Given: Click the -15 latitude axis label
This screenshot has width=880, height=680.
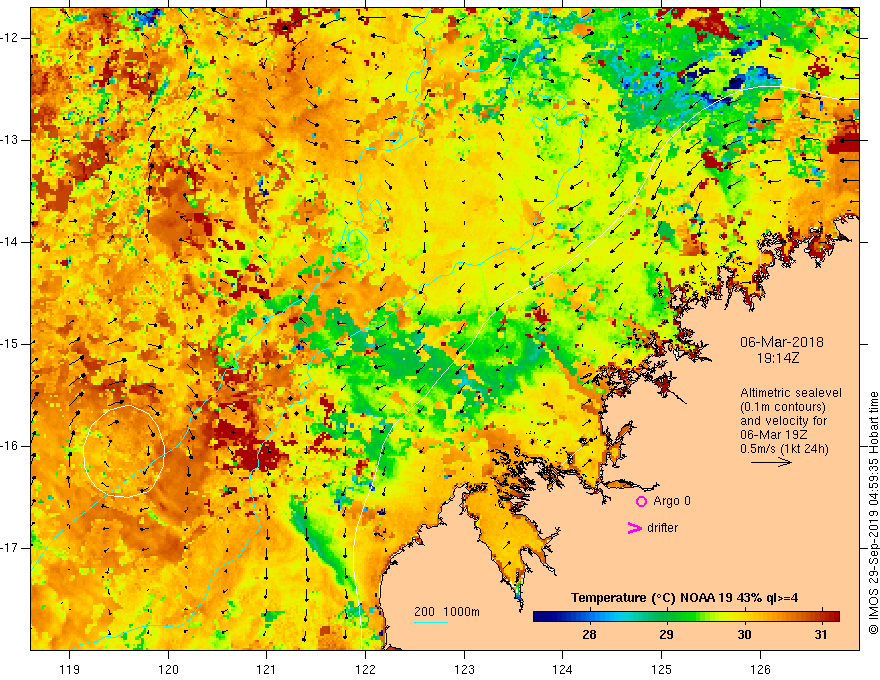Looking at the screenshot, I should point(11,344).
